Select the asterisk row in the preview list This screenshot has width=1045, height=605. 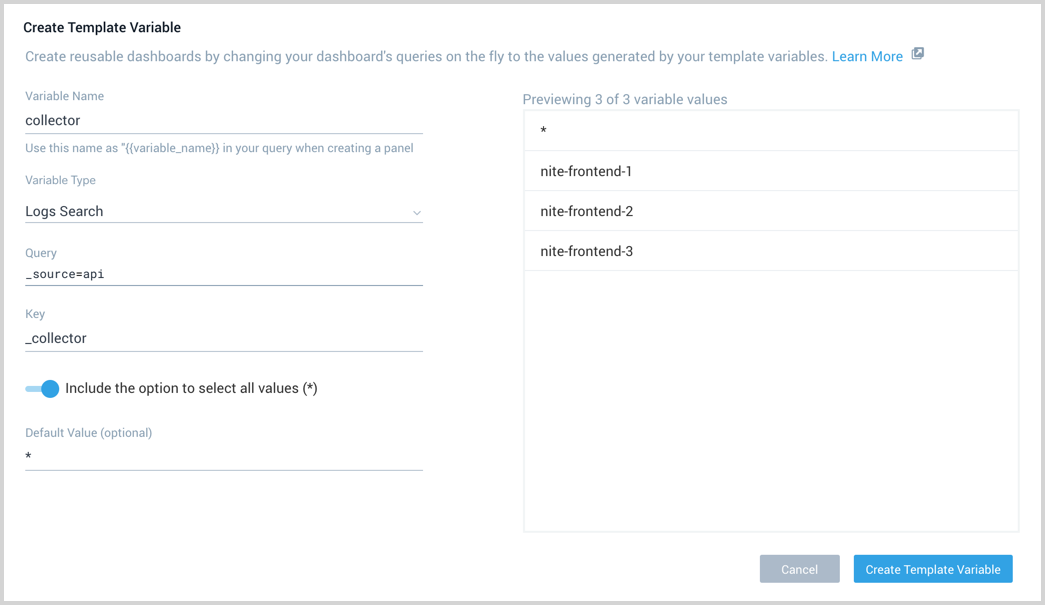click(x=770, y=130)
